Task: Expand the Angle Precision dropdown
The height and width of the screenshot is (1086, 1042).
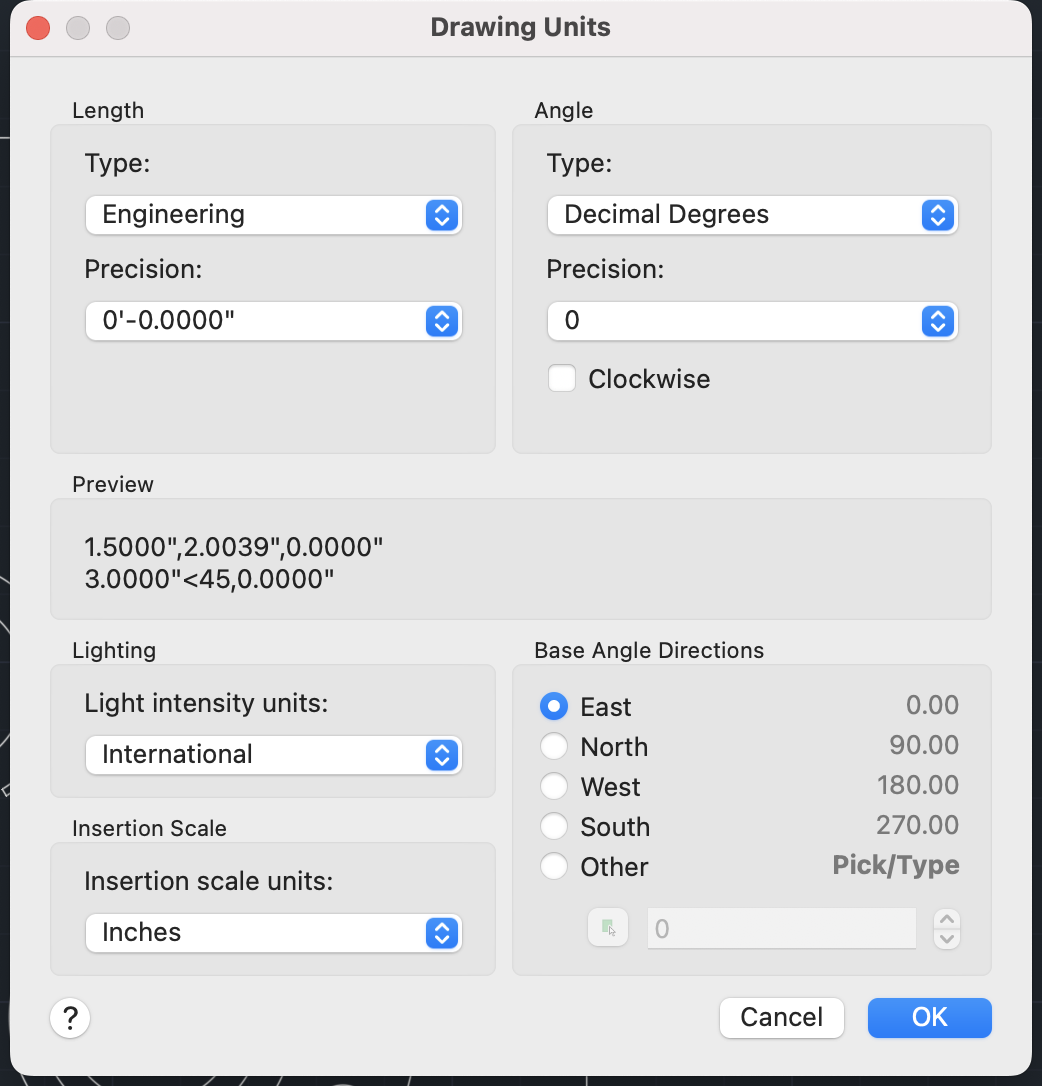Action: tap(752, 321)
